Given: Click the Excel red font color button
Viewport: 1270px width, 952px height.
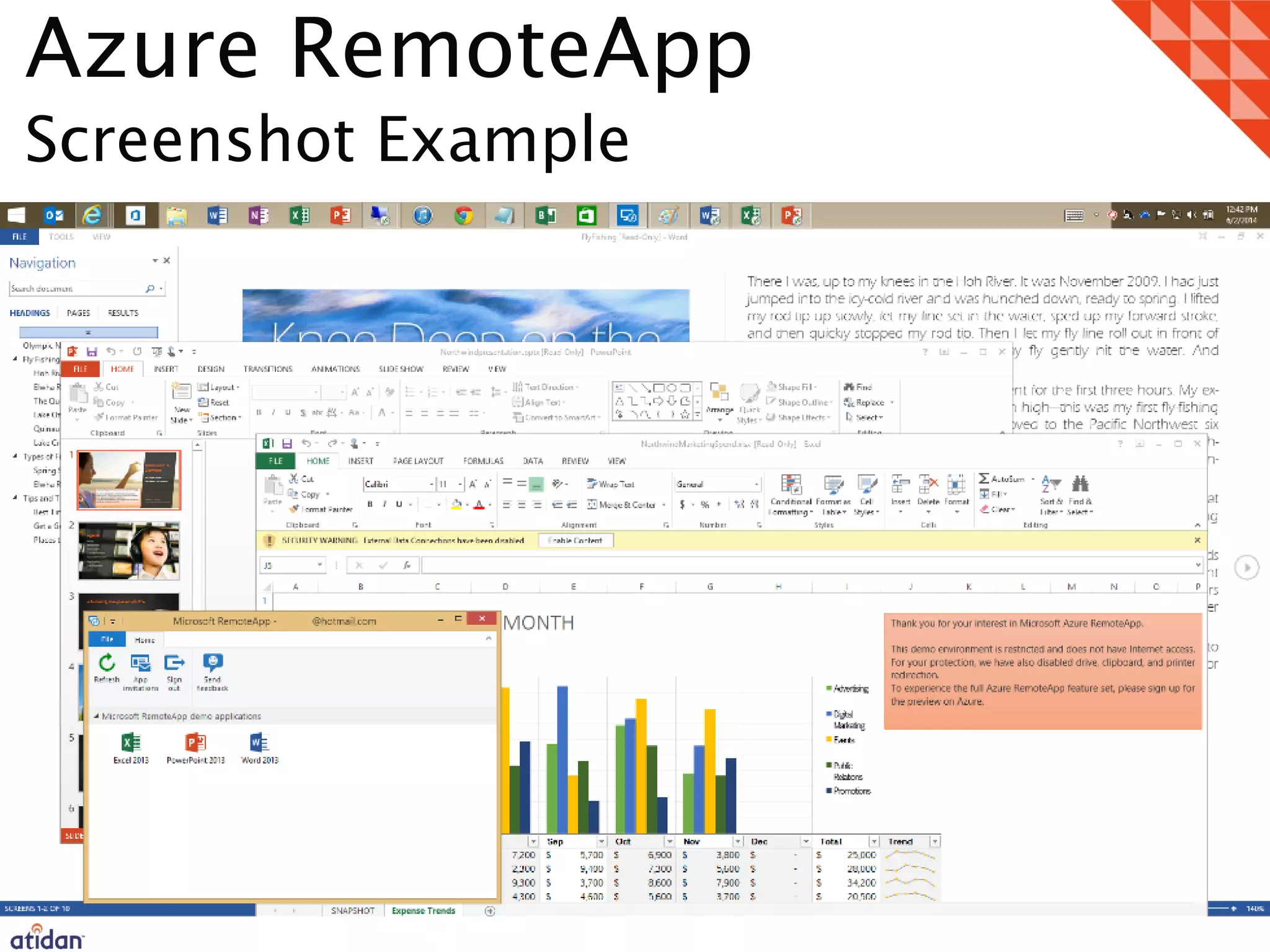Looking at the screenshot, I should pos(478,505).
